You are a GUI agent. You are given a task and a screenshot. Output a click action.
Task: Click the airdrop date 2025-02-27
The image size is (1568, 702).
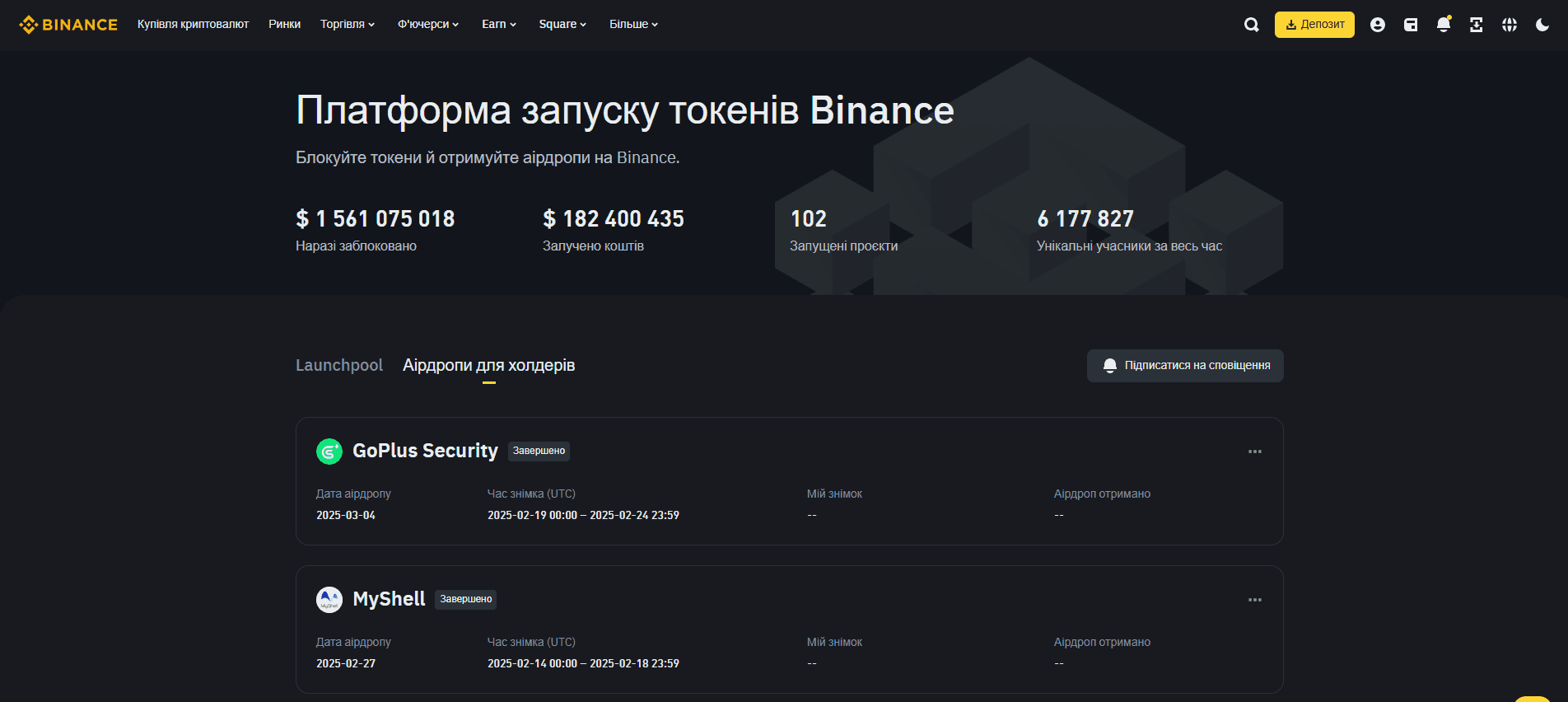[346, 663]
